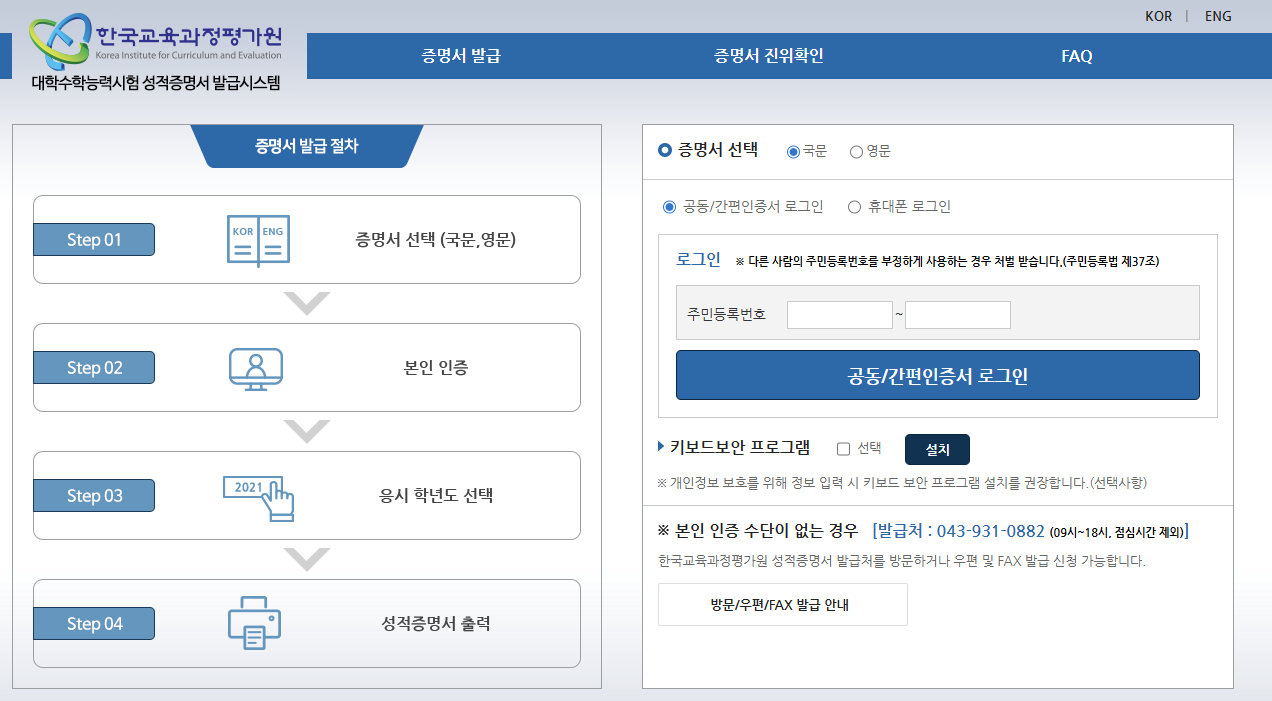Select the 영문 certificate radio button
The height and width of the screenshot is (701, 1272).
pos(855,152)
